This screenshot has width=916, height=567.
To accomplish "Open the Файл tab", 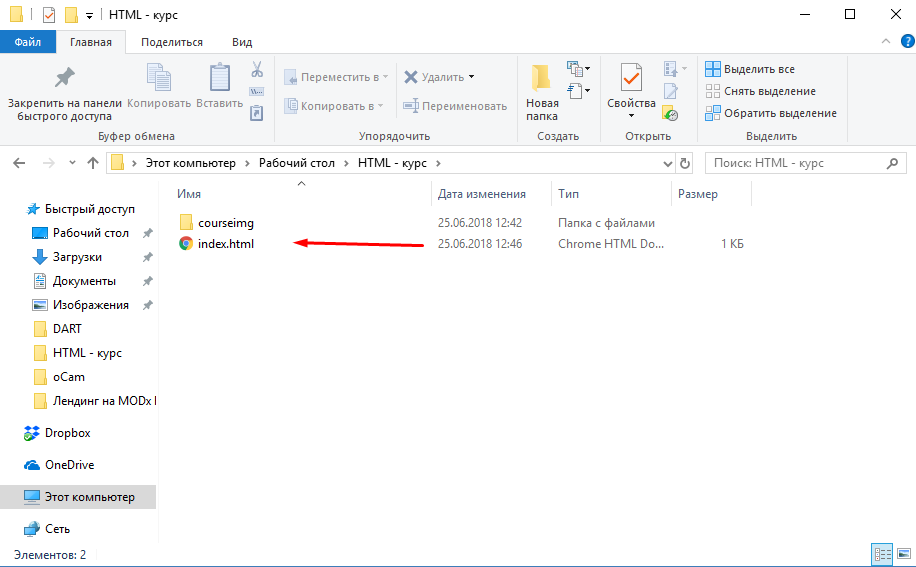I will pos(28,42).
